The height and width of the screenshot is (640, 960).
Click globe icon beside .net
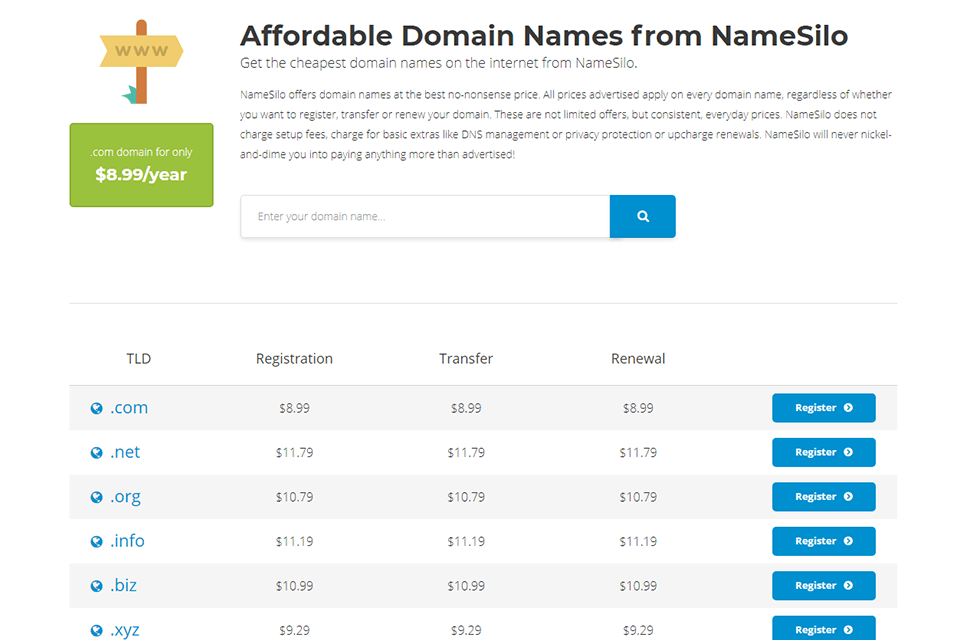[x=97, y=453]
